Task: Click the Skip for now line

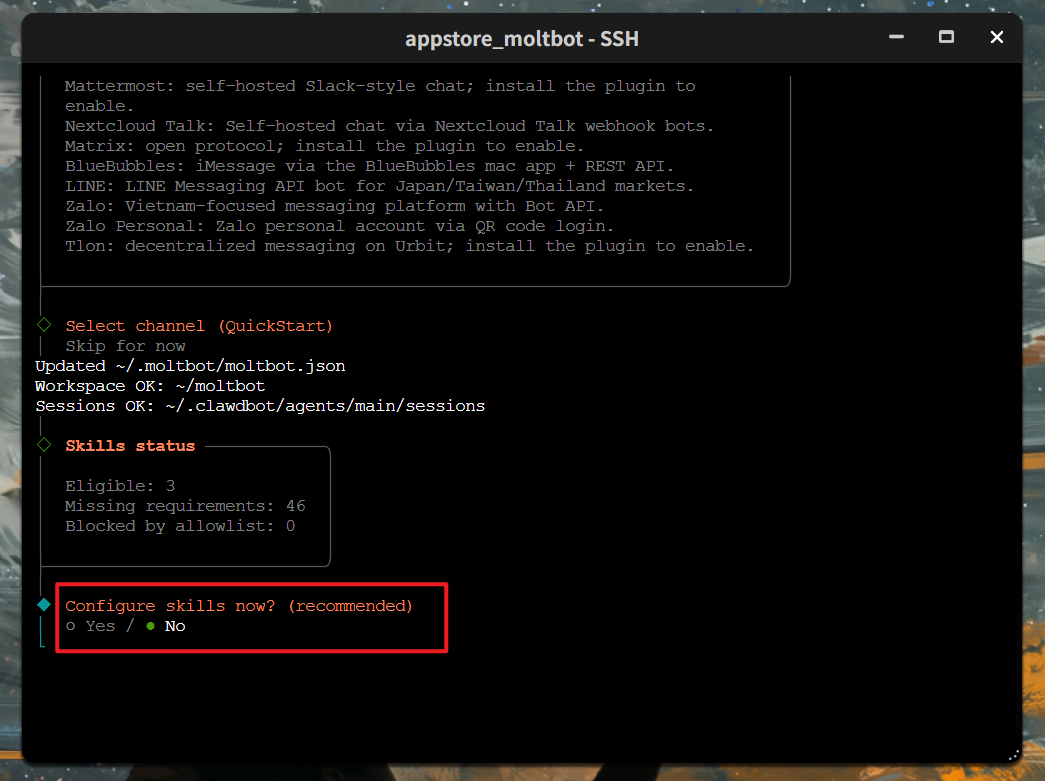Action: [x=125, y=346]
